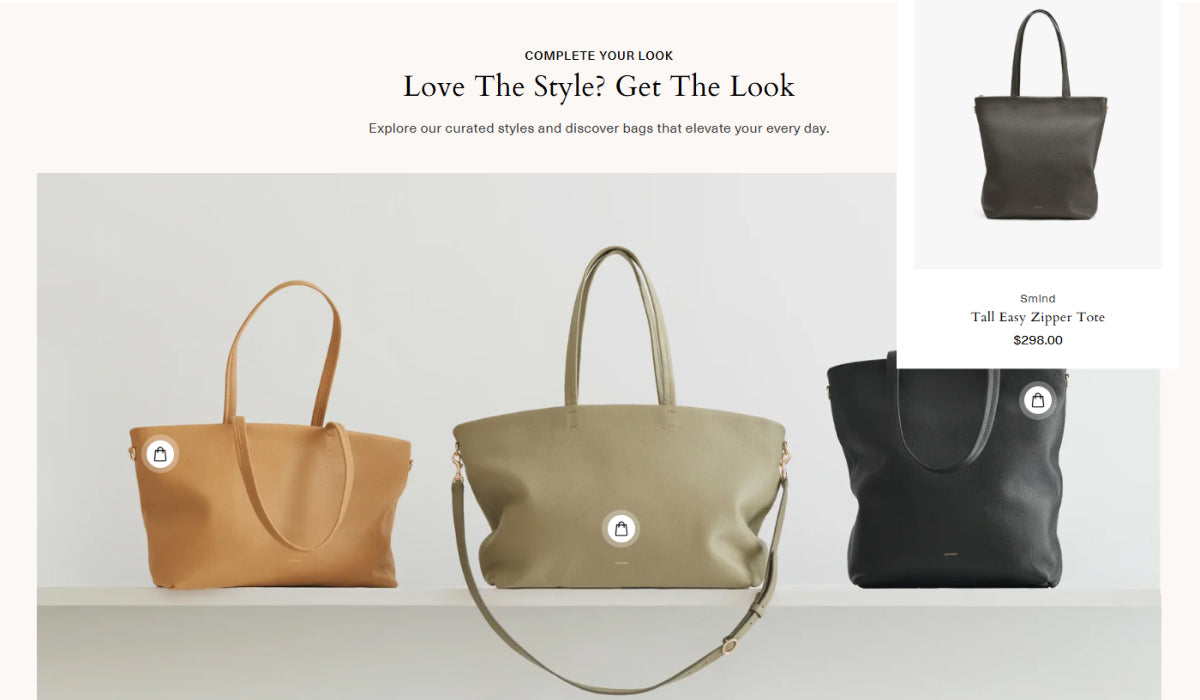The width and height of the screenshot is (1200, 700).
Task: Click the shopping bag hotspot on olive tote
Action: [x=621, y=529]
